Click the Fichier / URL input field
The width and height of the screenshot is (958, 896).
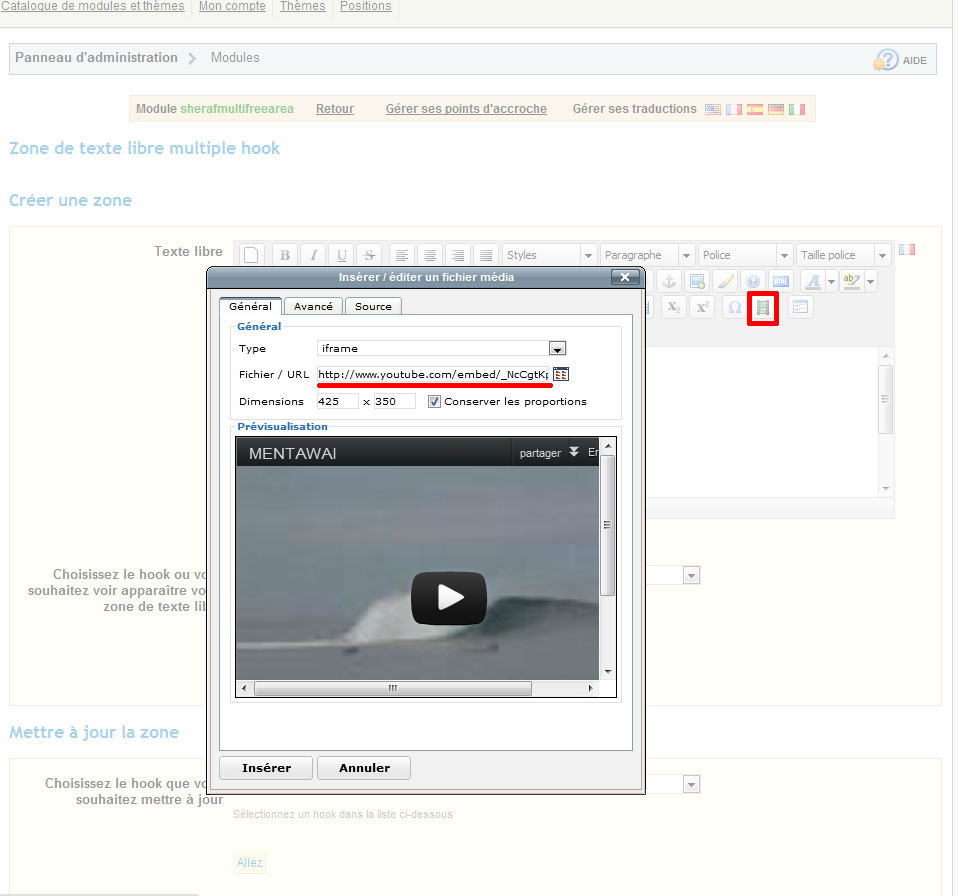click(433, 374)
